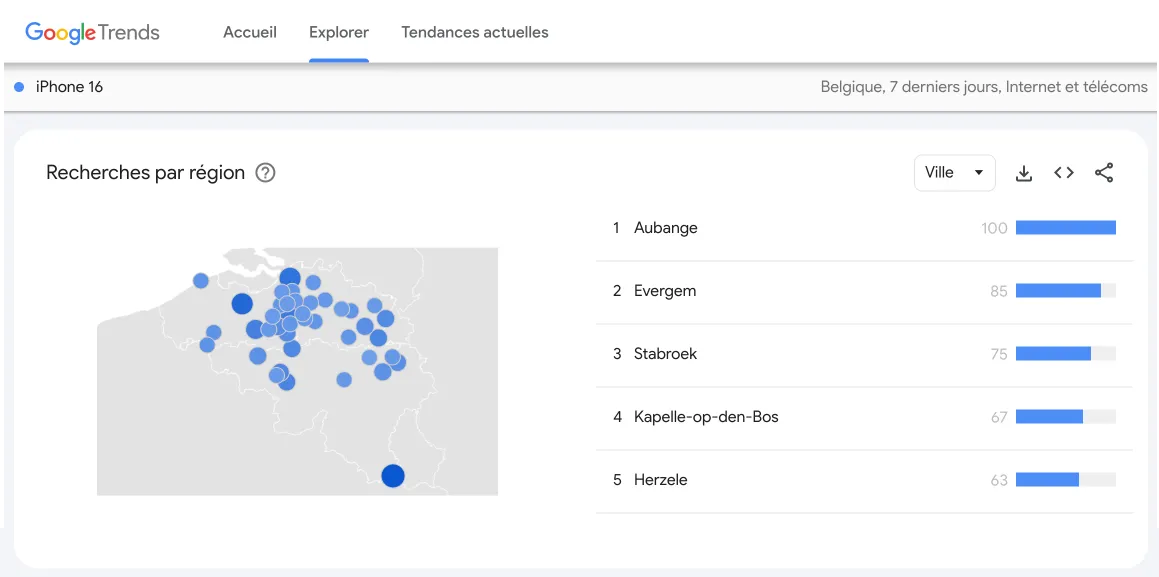Click the rank number 1 beside Aubange
This screenshot has height=577, width=1159.
(x=616, y=228)
